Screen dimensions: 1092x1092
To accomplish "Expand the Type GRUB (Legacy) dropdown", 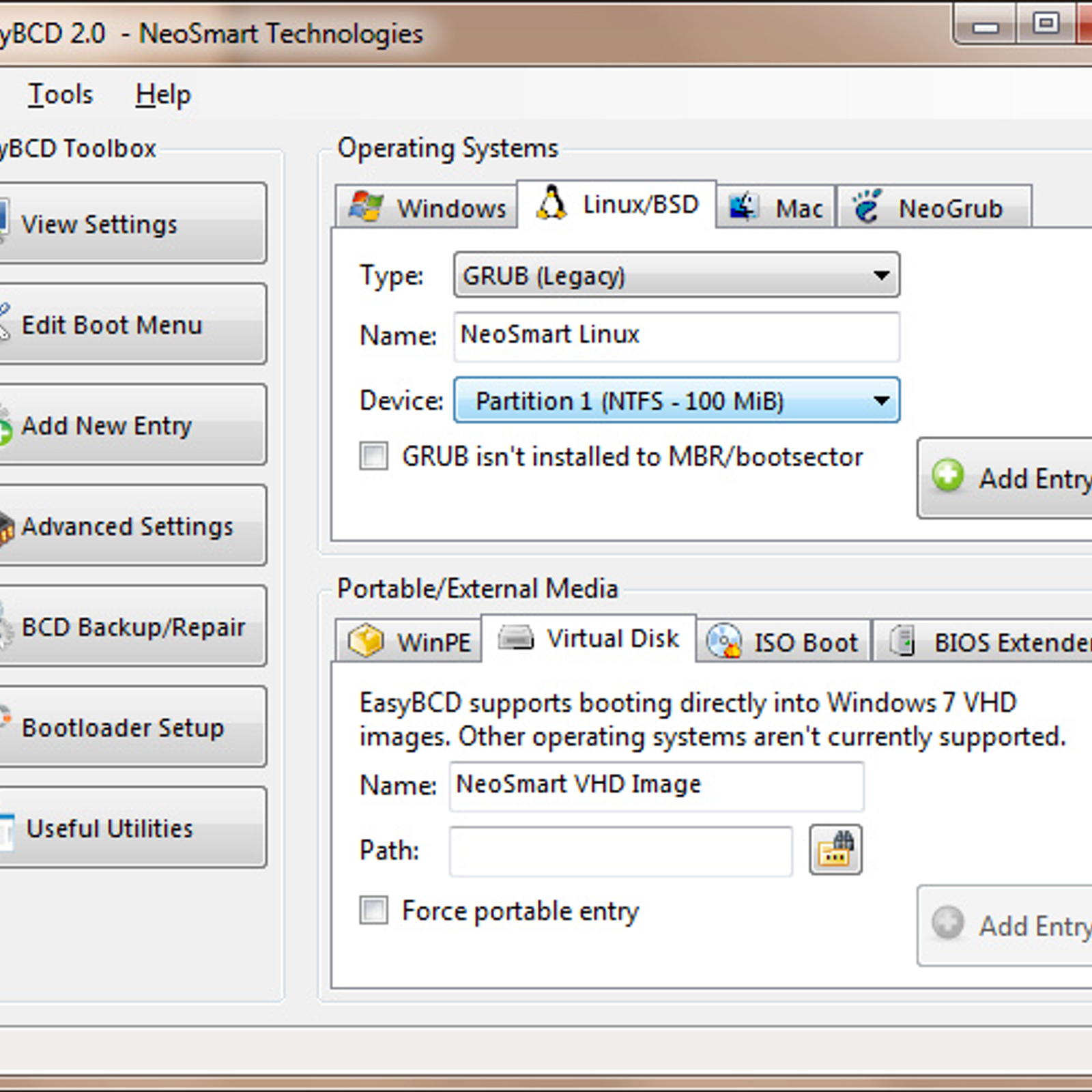I will tap(676, 275).
